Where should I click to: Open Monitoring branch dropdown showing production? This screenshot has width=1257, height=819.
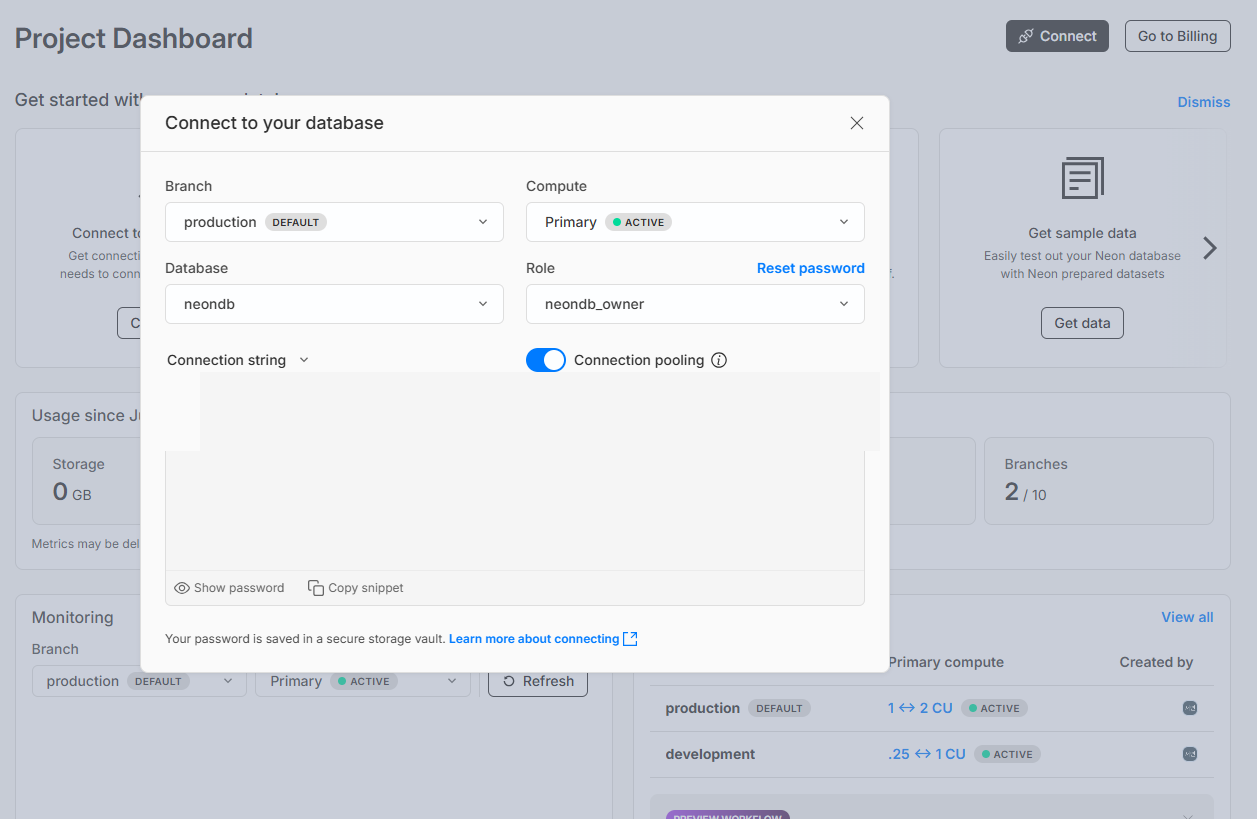139,681
